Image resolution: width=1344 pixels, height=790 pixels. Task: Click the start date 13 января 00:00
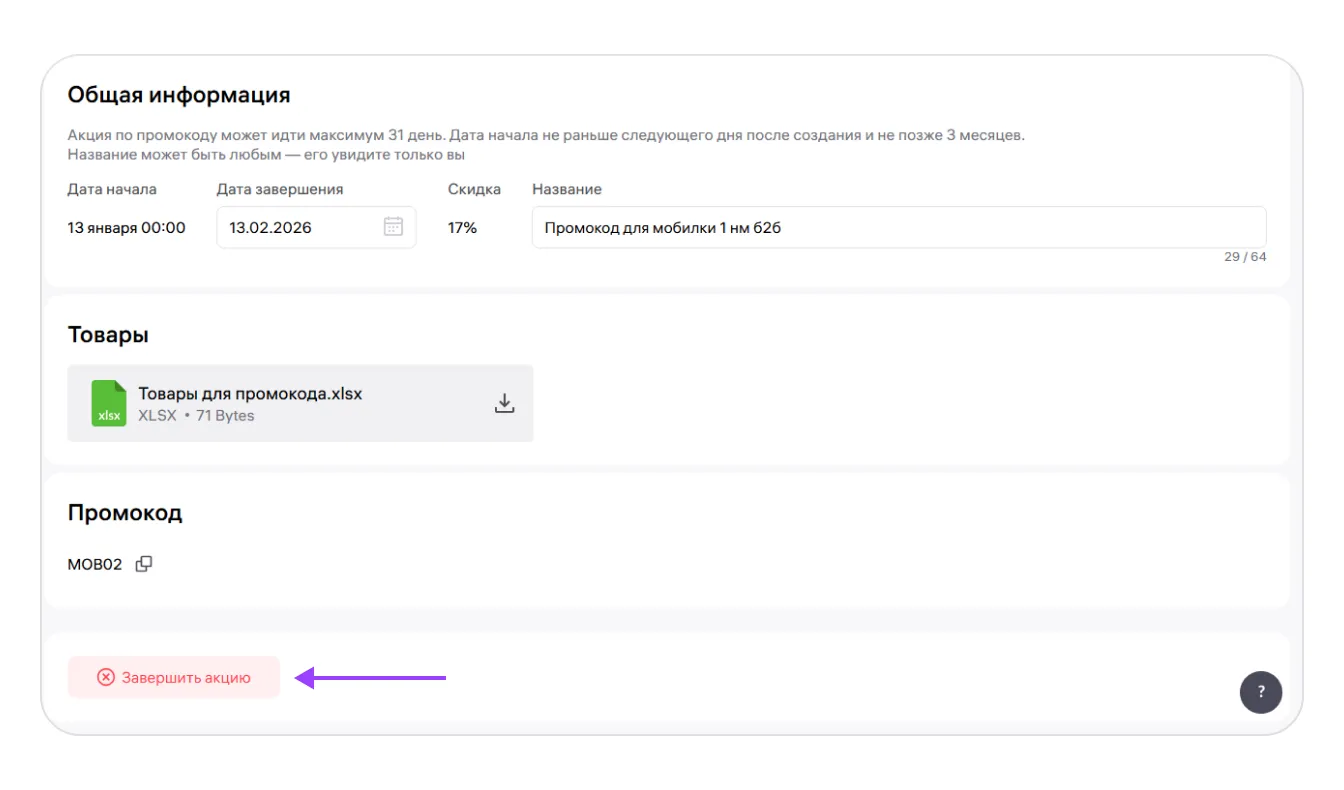tap(126, 228)
